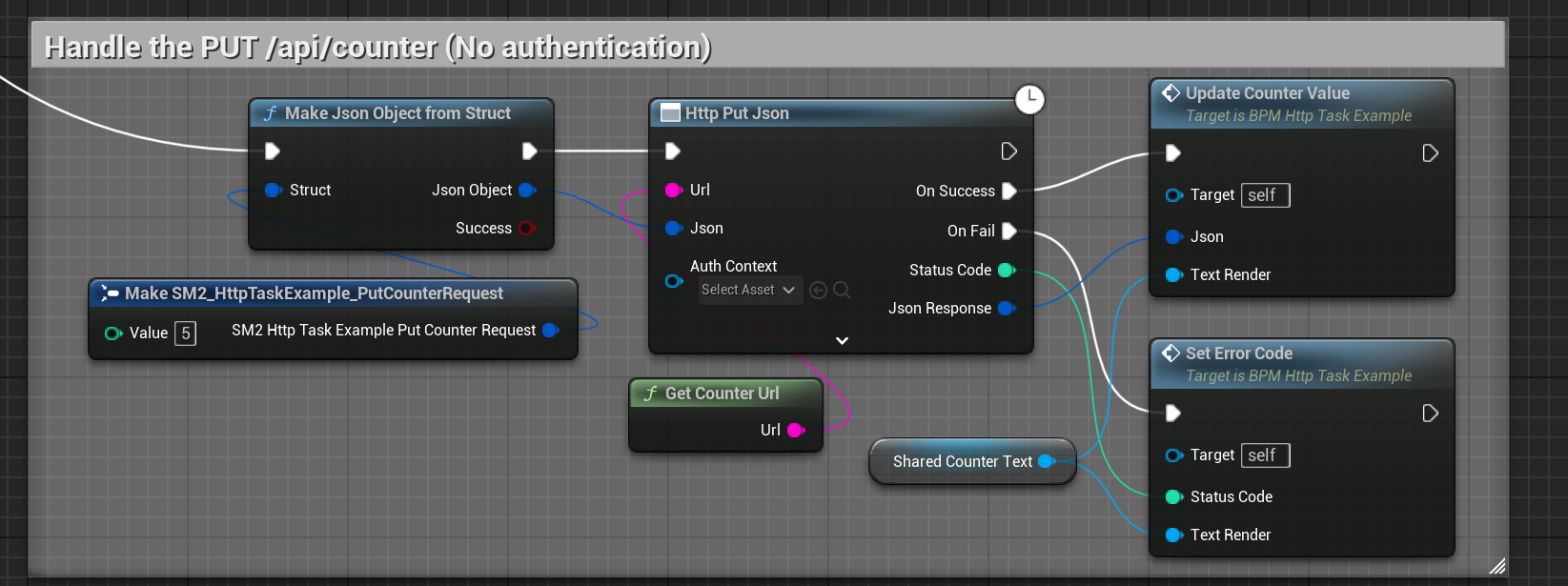This screenshot has width=1568, height=586.
Task: Click the latent clock icon on Http Put Json
Action: pos(1029,99)
